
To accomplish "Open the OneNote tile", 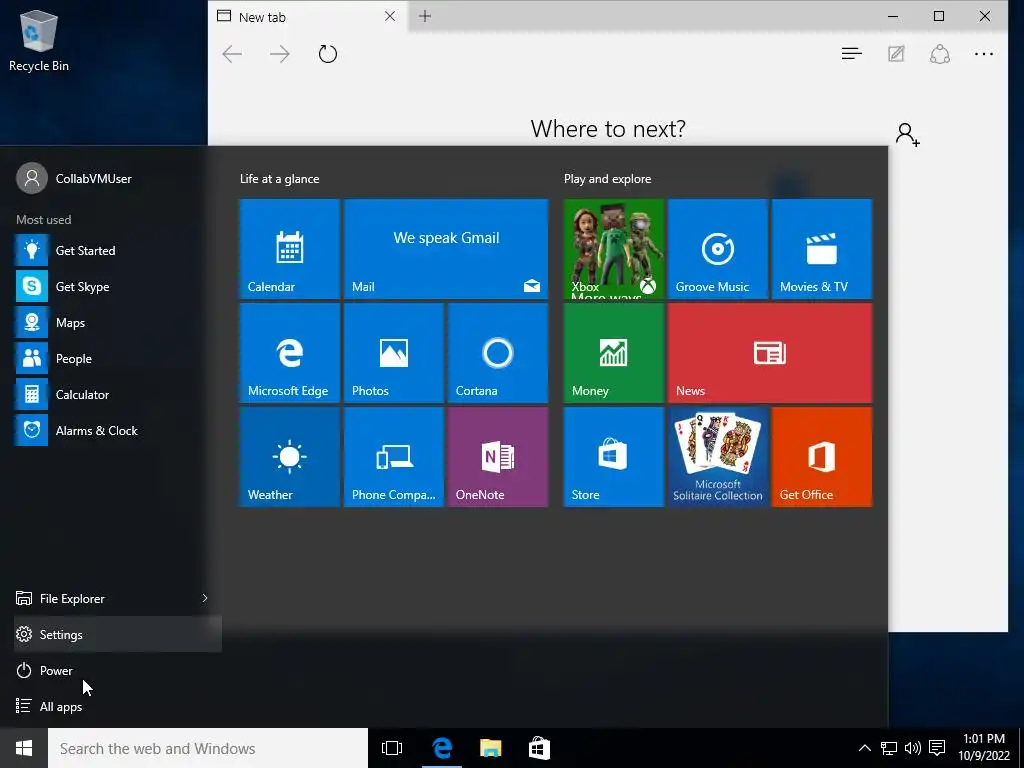I will [x=498, y=456].
